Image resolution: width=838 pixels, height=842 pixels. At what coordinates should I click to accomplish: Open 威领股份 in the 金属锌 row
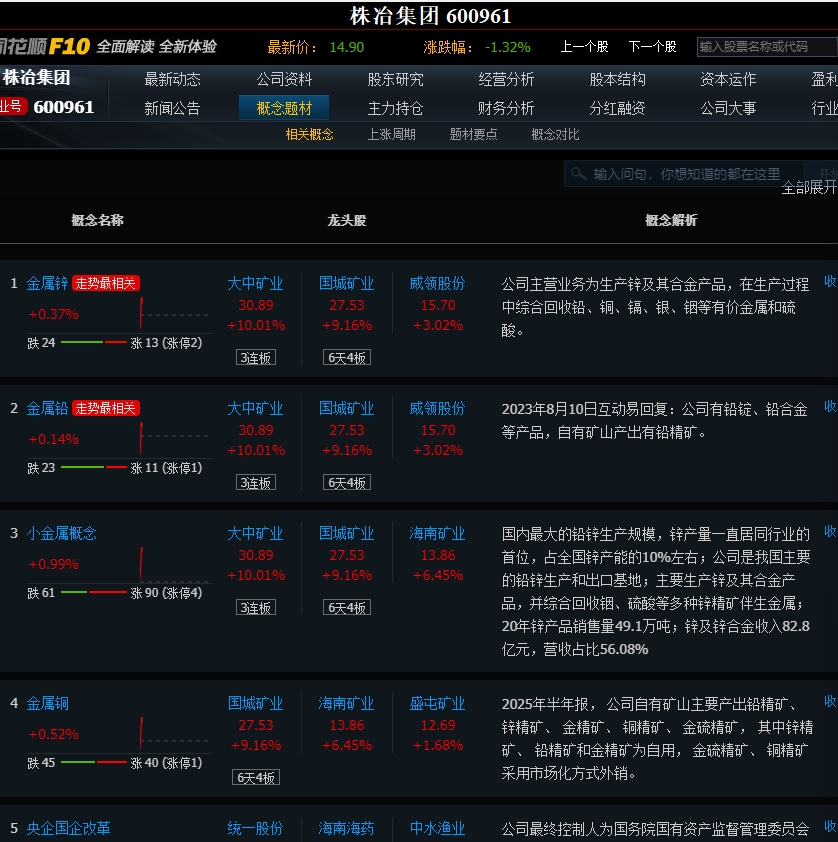coord(438,283)
